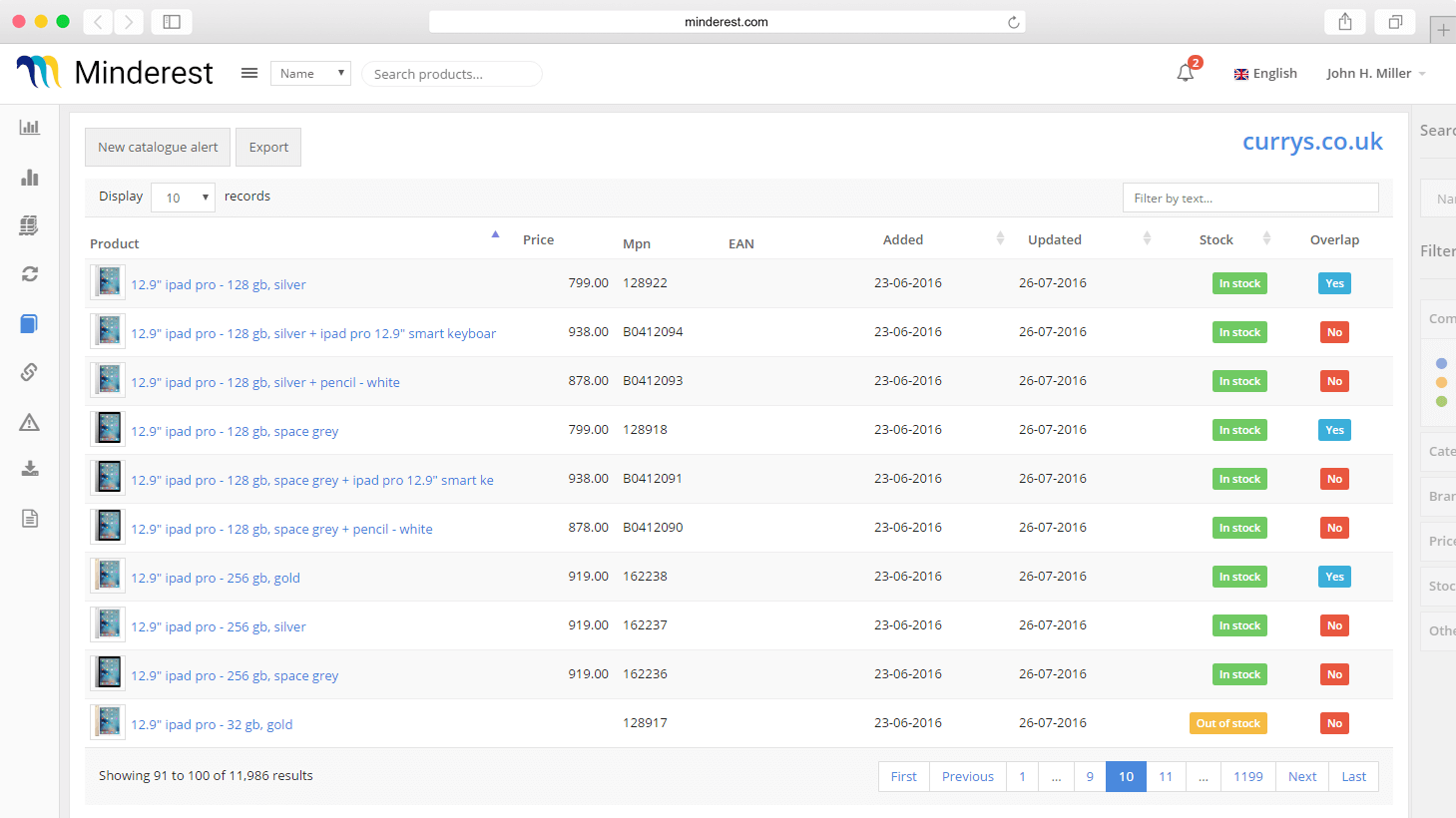This screenshot has height=818, width=1456.
Task: Click Mpn value B0412094
Action: 653,331
